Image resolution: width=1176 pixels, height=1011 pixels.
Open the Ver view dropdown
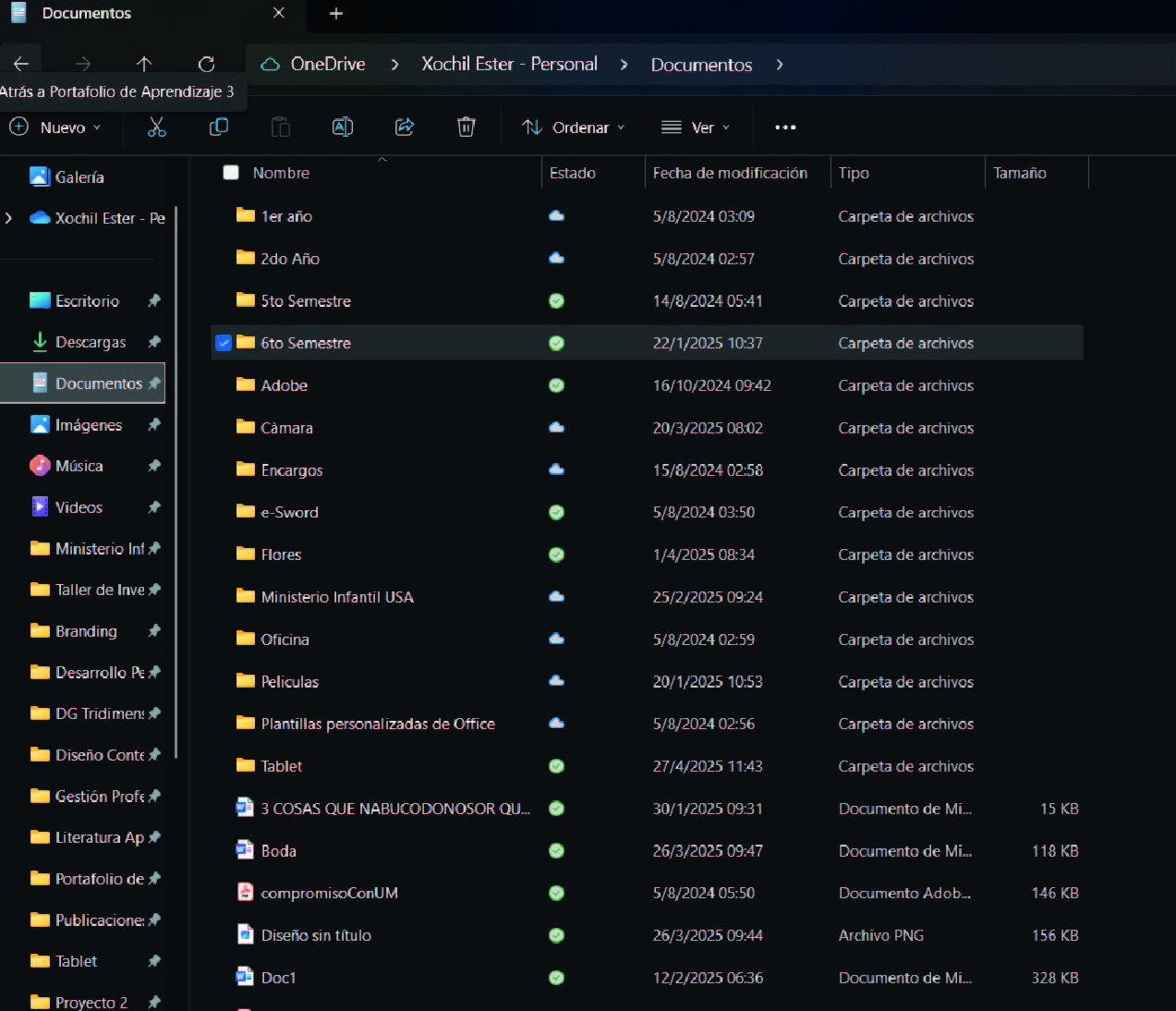[697, 128]
